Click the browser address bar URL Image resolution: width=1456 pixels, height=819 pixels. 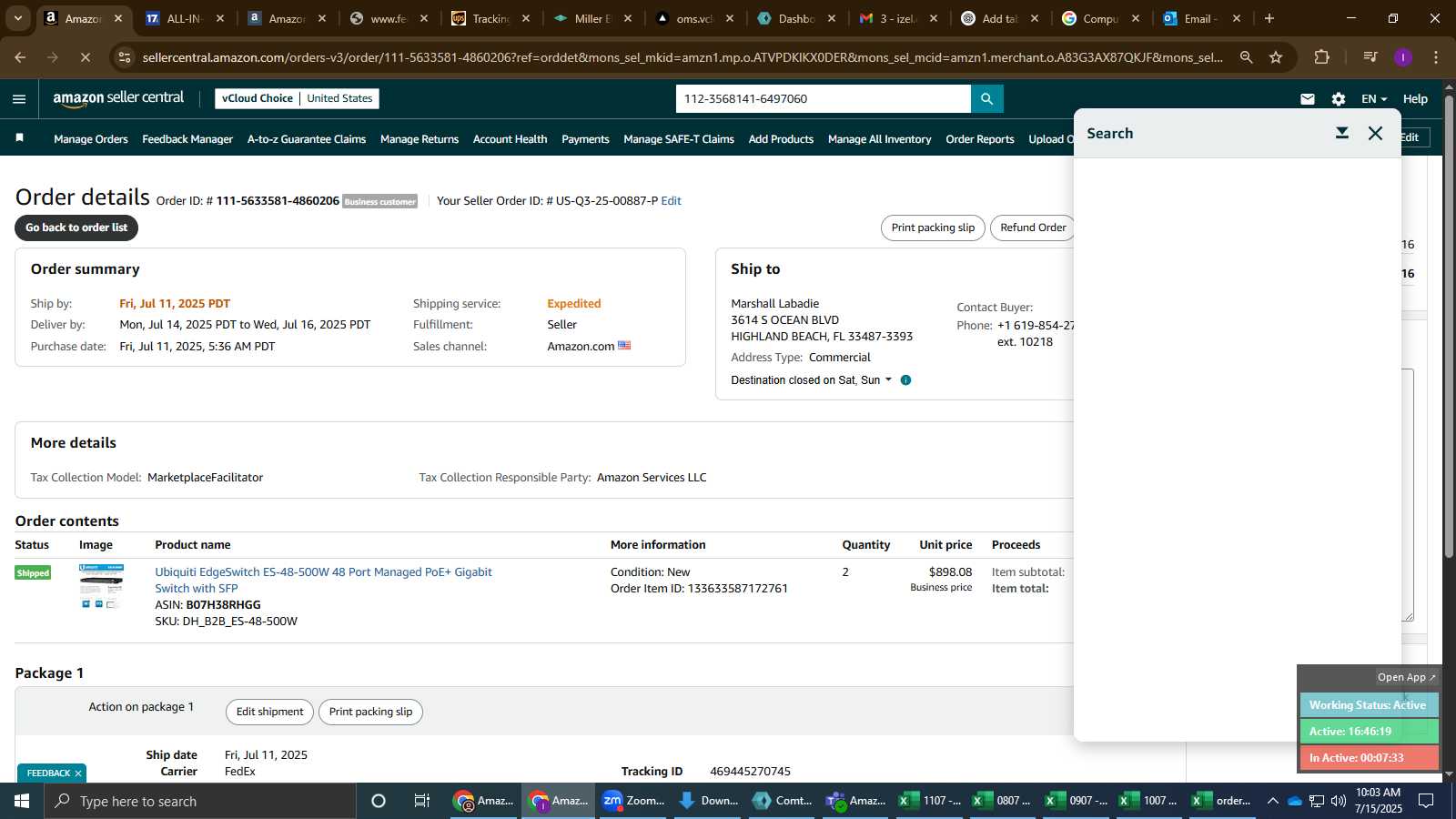click(682, 57)
